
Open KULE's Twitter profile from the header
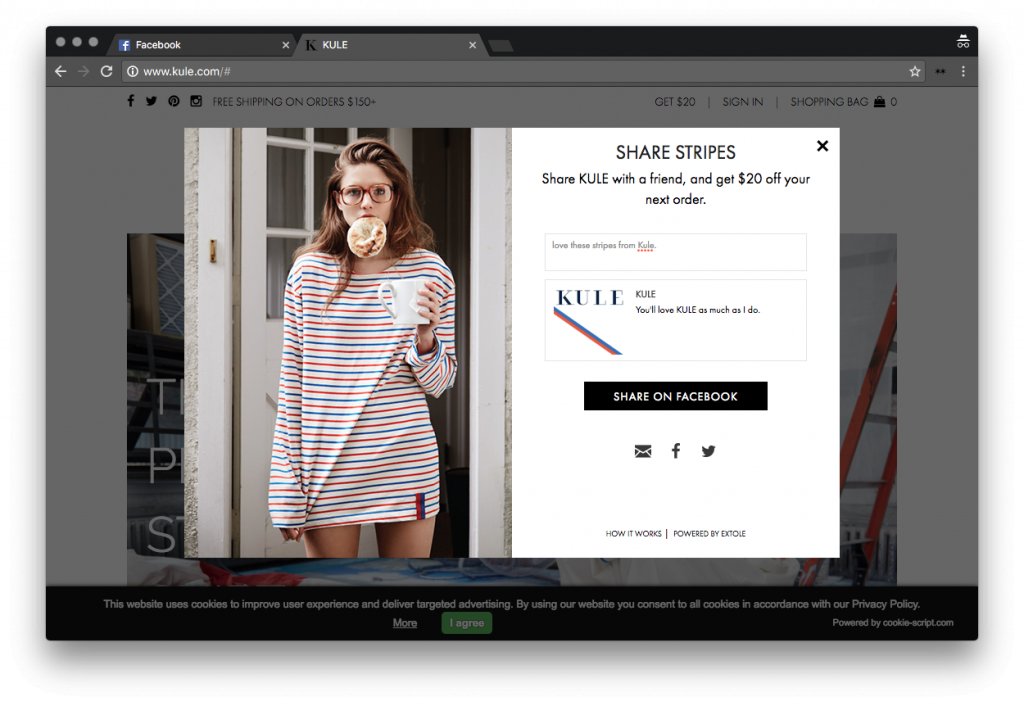[x=151, y=101]
